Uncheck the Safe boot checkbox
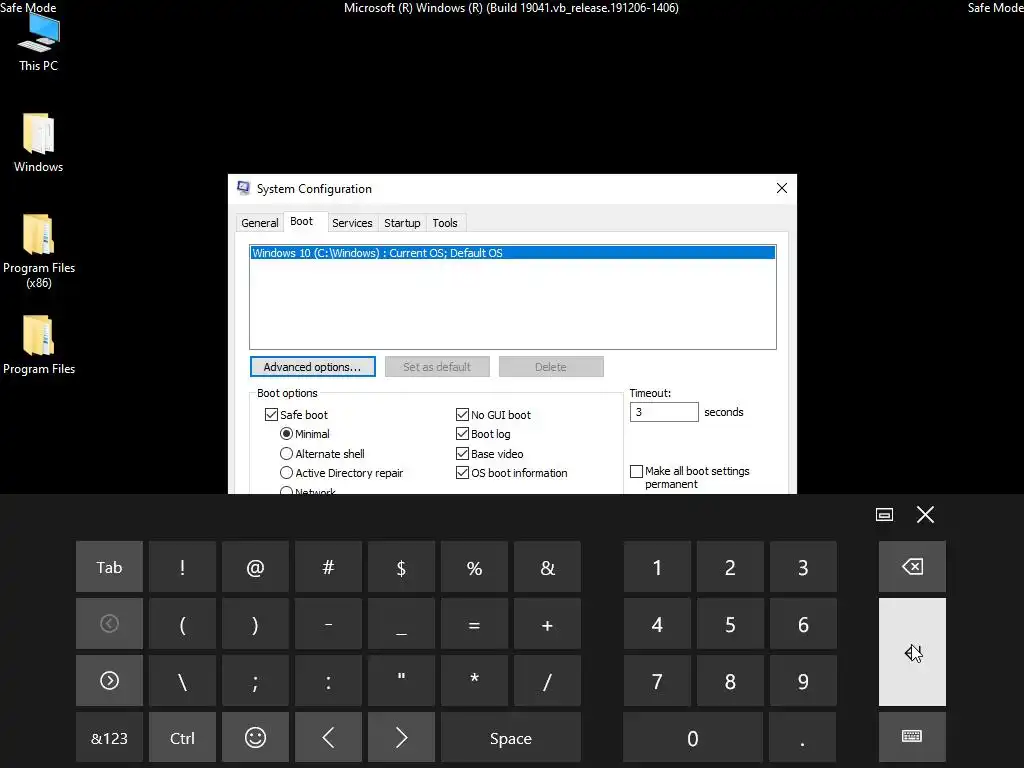Viewport: 1024px width, 768px height. coord(271,415)
